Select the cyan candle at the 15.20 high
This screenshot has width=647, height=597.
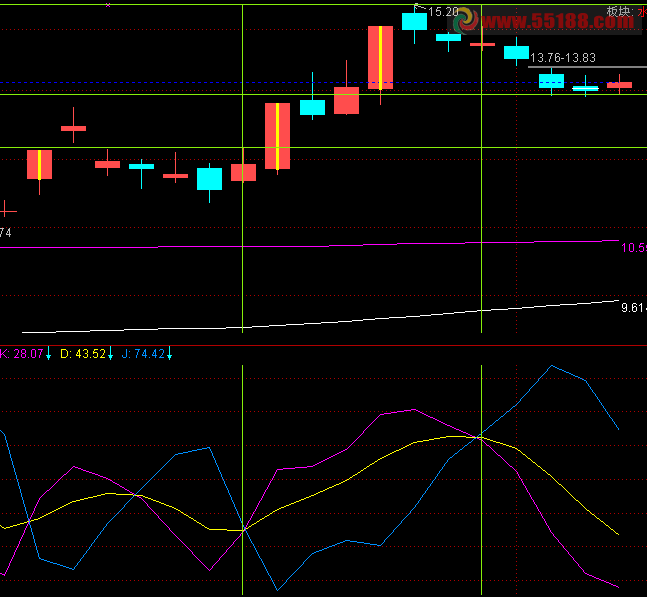coord(414,21)
